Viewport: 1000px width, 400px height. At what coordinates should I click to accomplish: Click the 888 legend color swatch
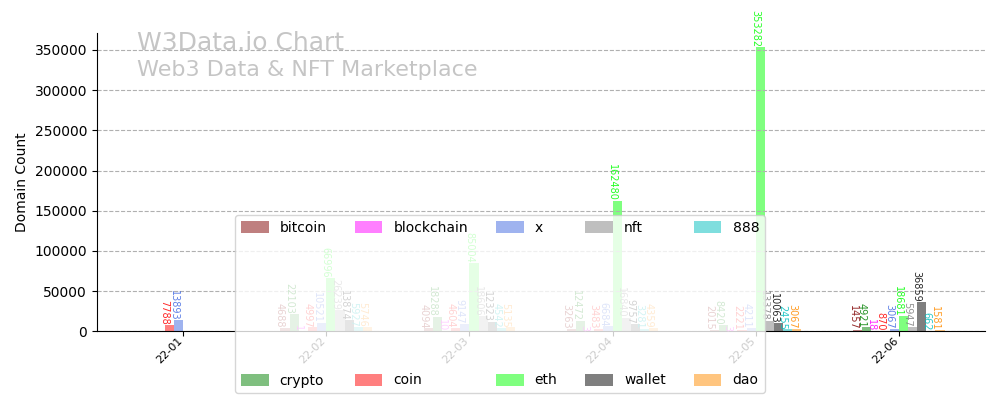coord(708,227)
